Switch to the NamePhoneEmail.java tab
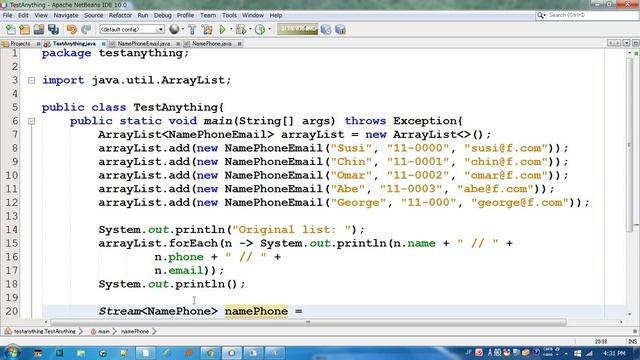The image size is (640, 360). pyautogui.click(x=144, y=44)
